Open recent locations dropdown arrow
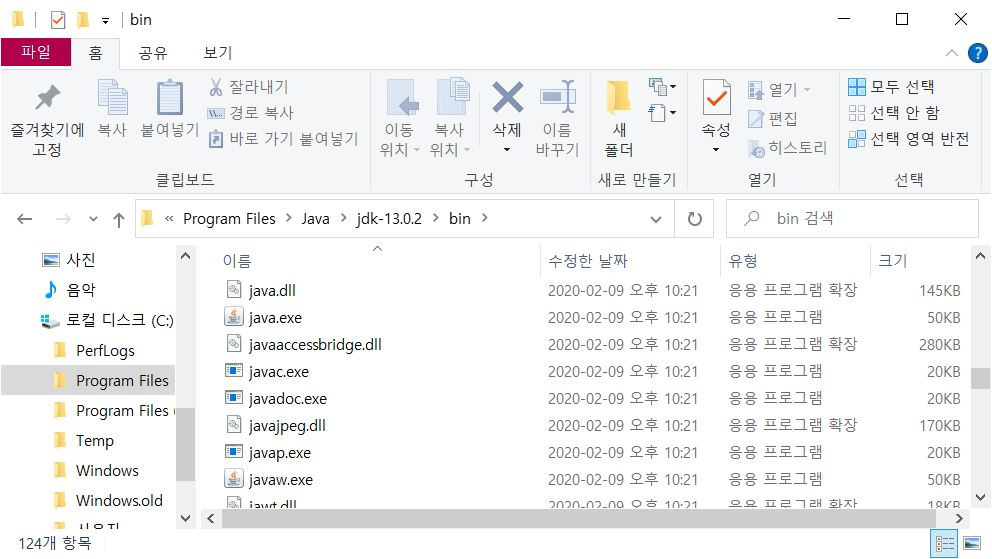 click(x=93, y=219)
